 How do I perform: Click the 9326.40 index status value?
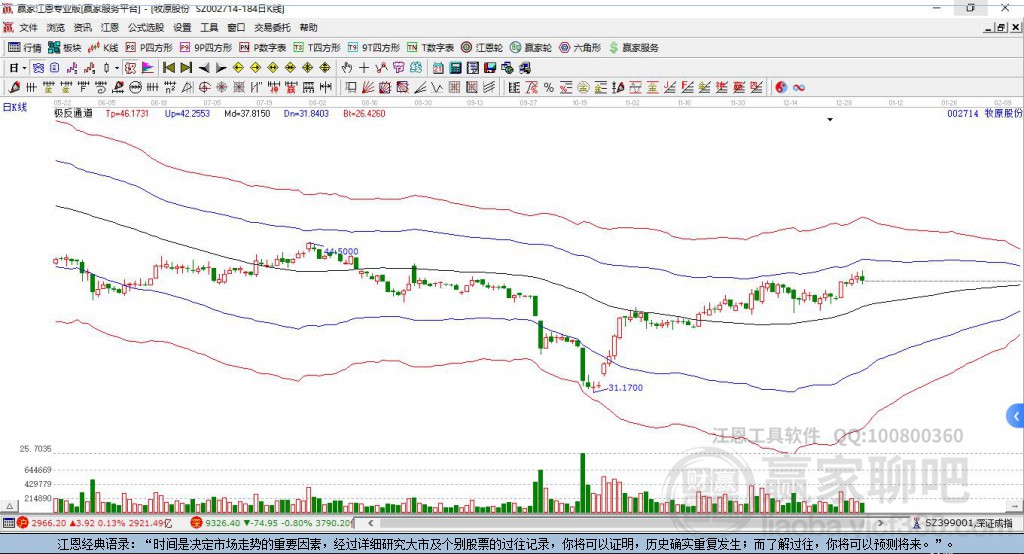223,523
